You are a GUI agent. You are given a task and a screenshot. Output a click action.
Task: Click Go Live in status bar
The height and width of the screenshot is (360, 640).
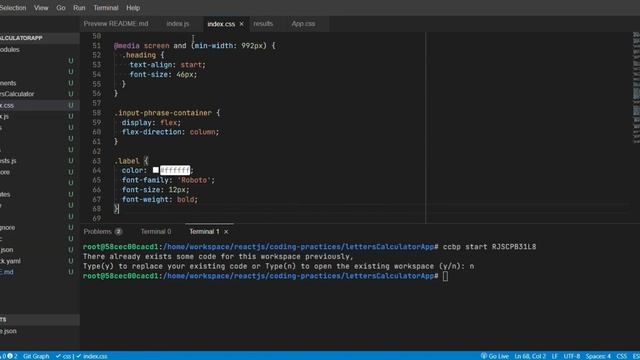(494, 356)
